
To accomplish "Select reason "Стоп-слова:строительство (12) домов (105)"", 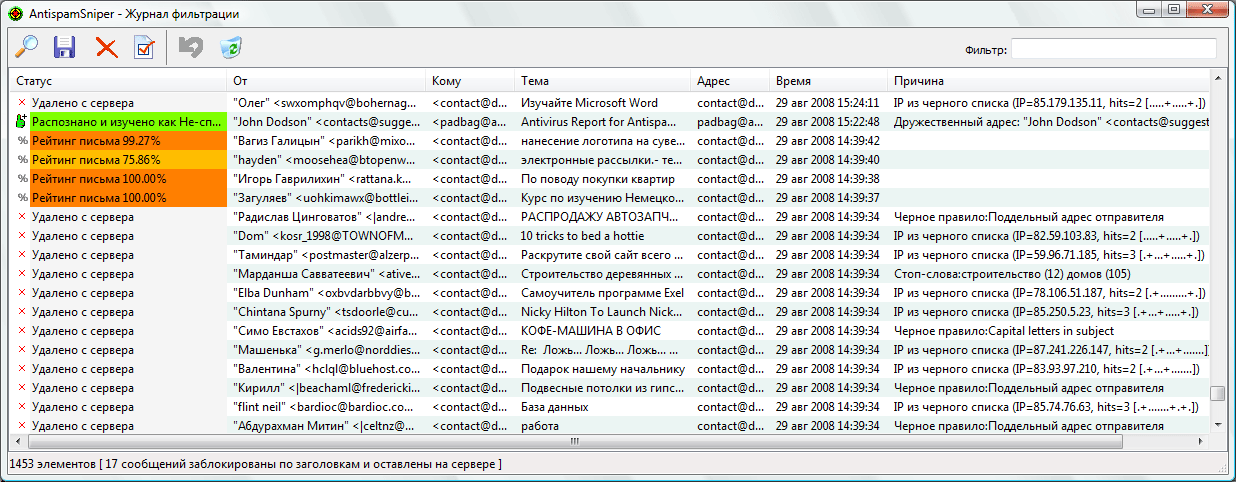I will point(1012,273).
